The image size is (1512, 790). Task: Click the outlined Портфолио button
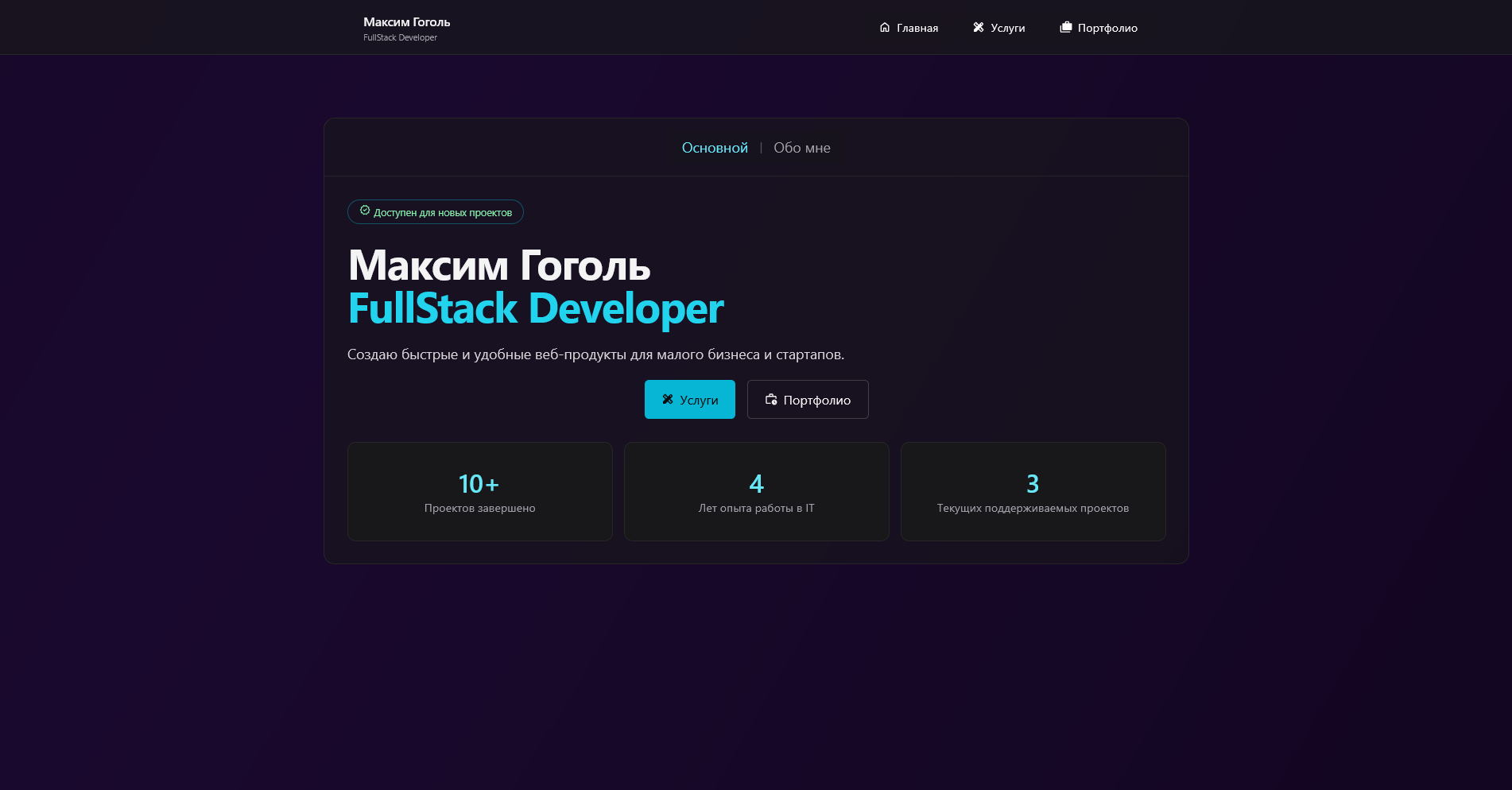808,399
